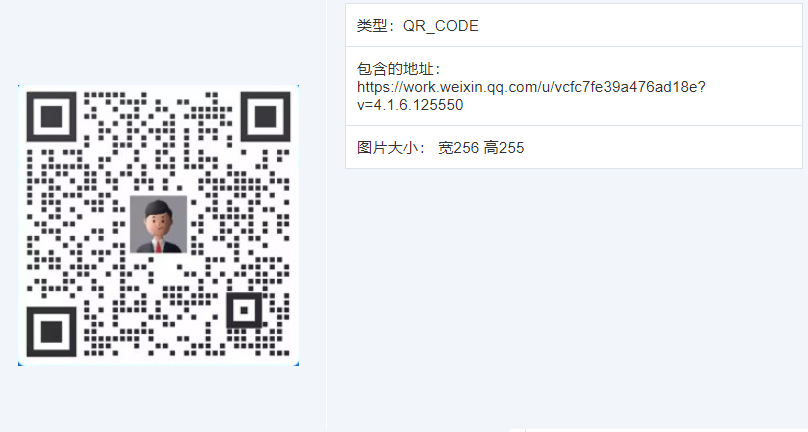Click the vertical divider beside the QR image

(327, 214)
